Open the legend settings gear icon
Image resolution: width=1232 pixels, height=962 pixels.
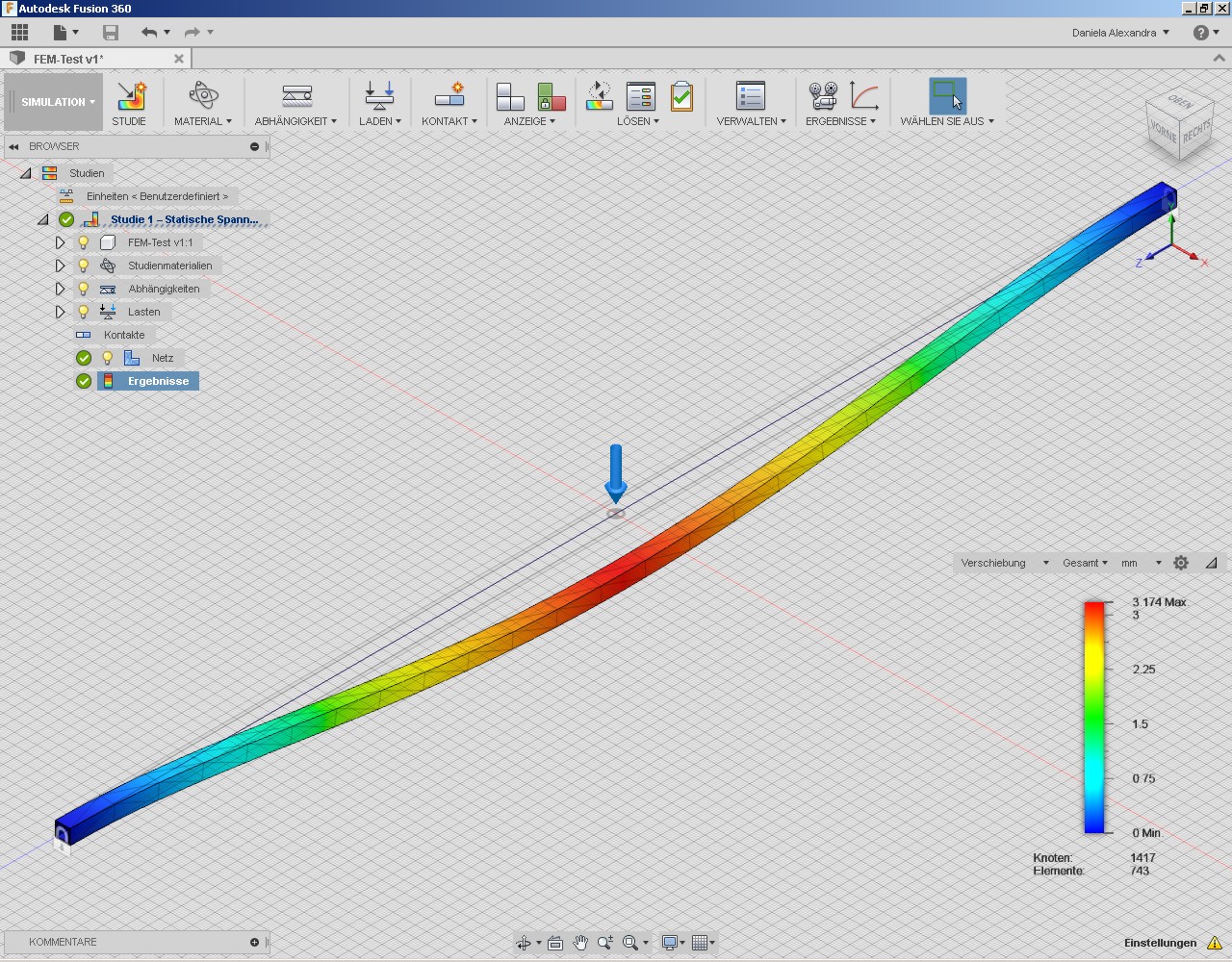coord(1181,563)
